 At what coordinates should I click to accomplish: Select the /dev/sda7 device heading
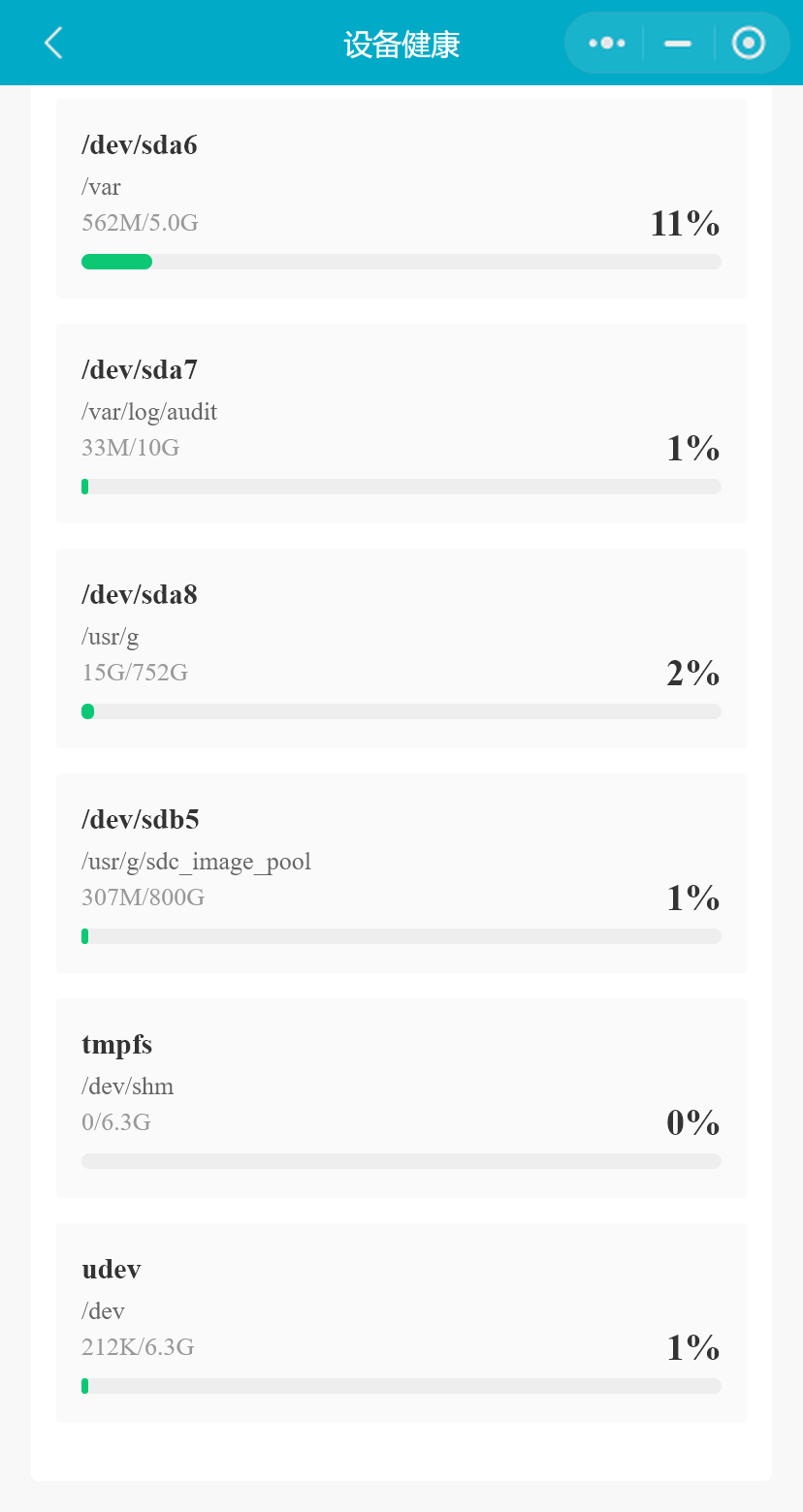tap(140, 370)
